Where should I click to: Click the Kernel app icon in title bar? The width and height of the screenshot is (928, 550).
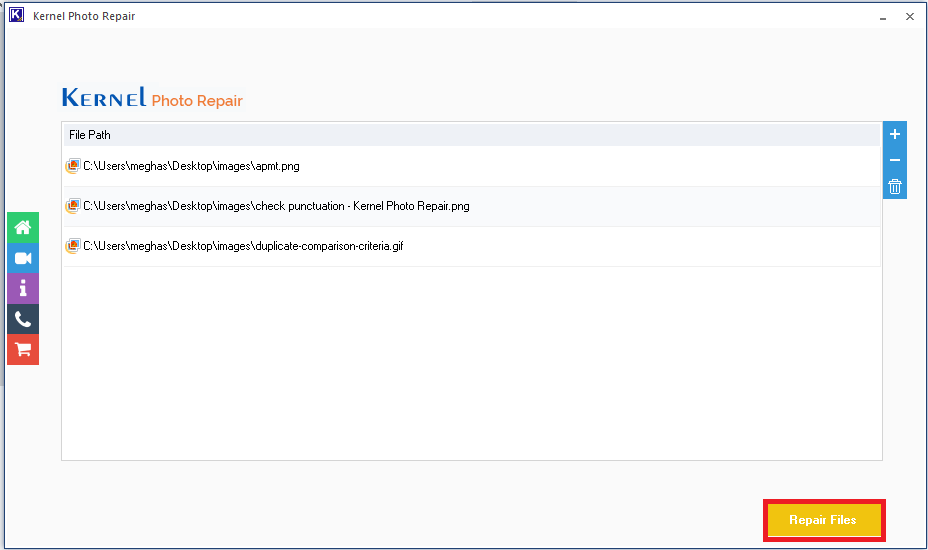pos(17,15)
